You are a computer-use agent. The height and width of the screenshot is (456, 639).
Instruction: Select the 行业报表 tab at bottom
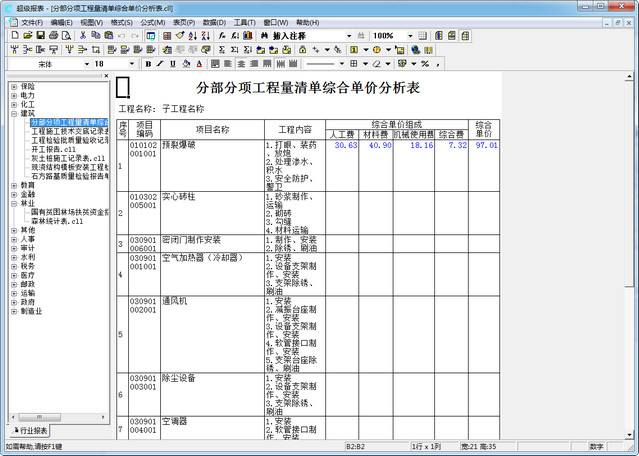(x=30, y=430)
